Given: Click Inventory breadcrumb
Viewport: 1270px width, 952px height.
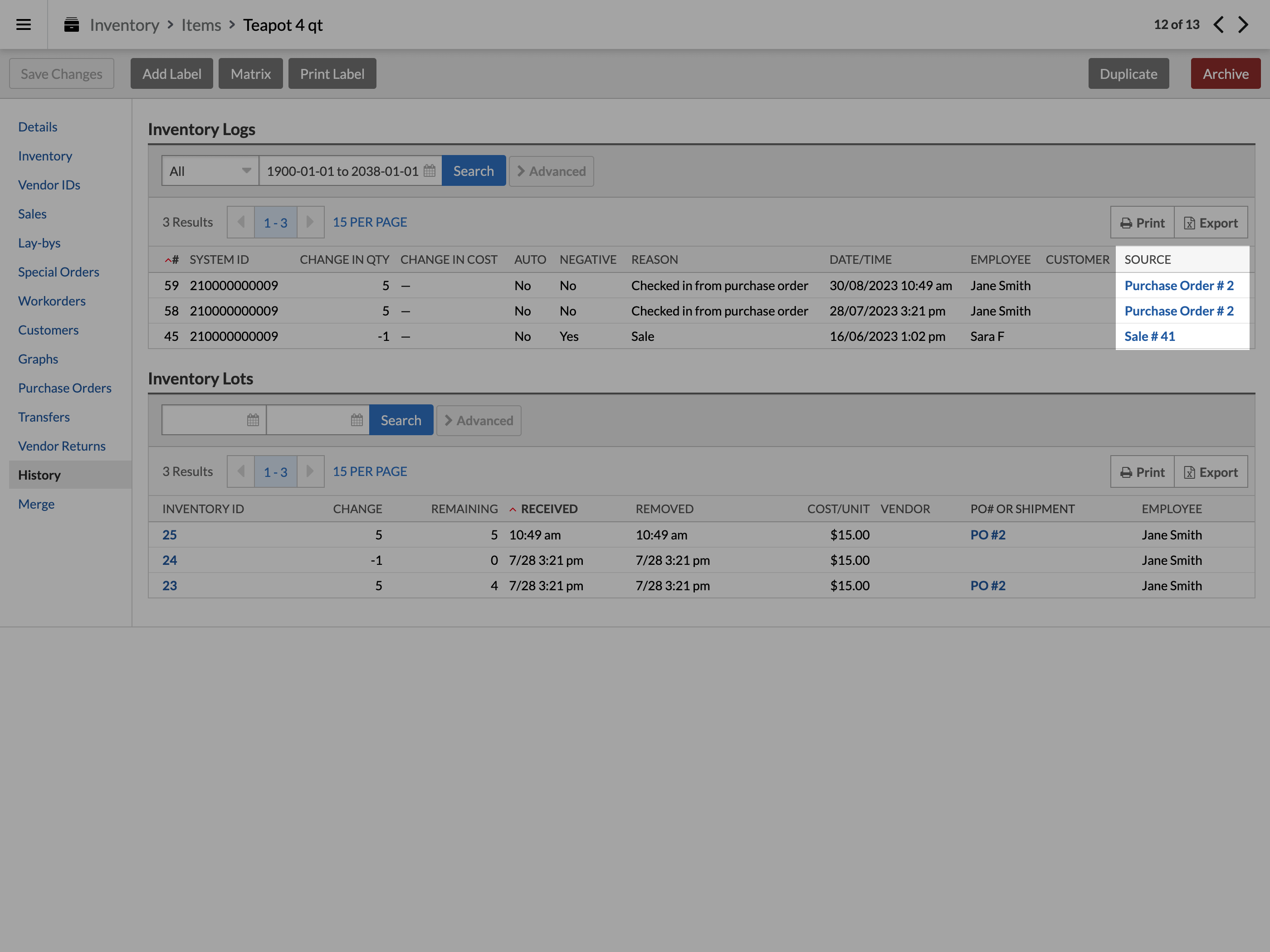Looking at the screenshot, I should [x=125, y=24].
